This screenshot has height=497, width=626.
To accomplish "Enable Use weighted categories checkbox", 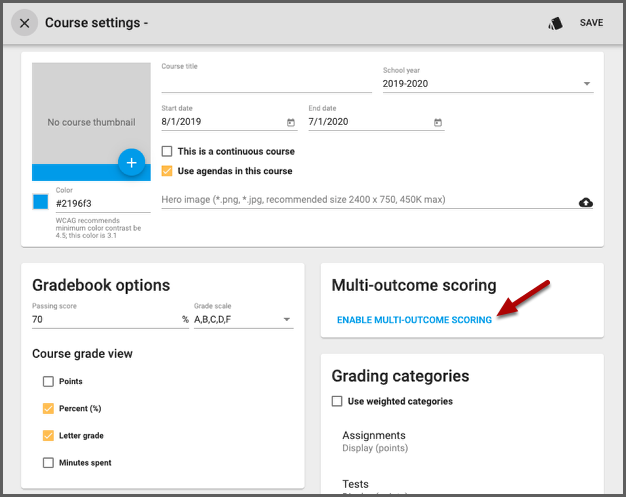I will tap(337, 401).
